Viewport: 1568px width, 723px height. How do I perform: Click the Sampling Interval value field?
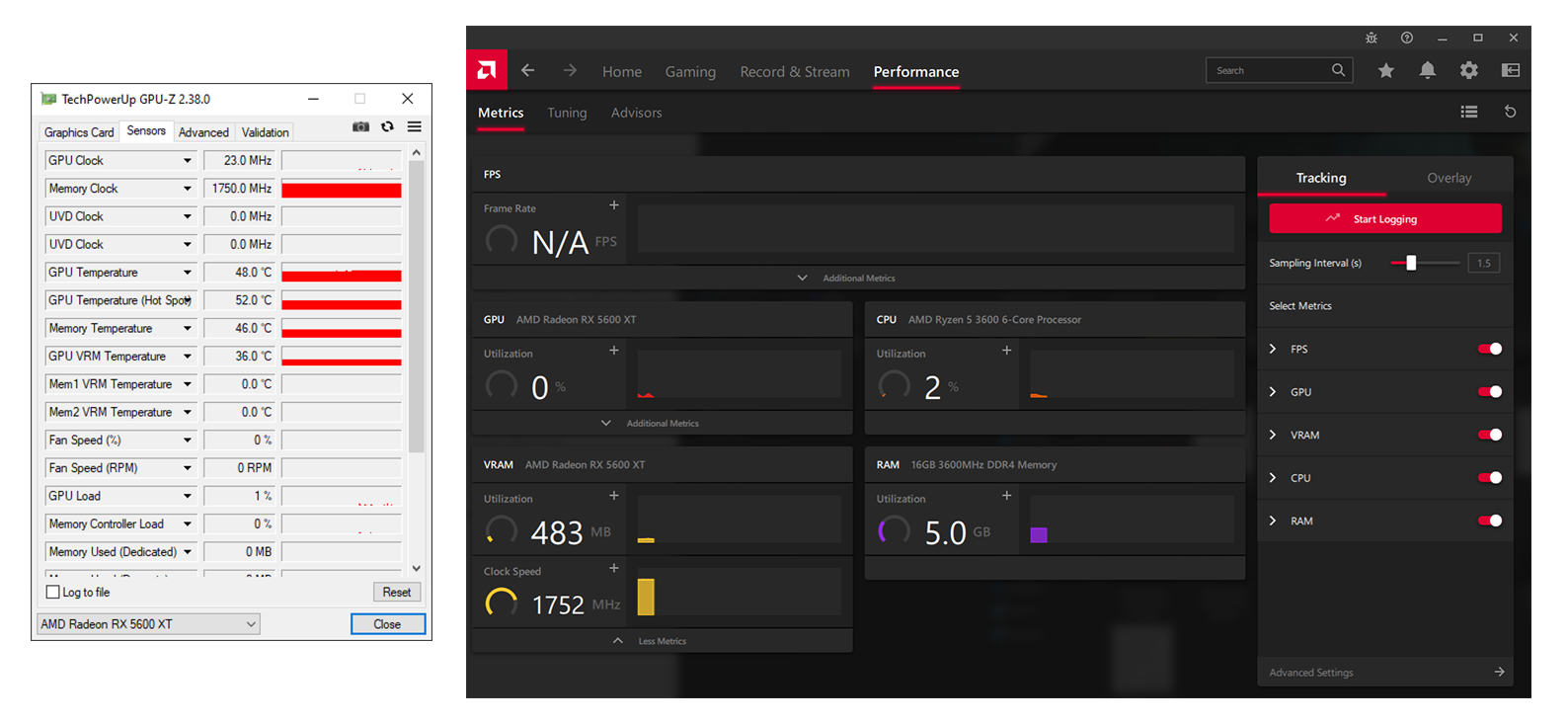click(1484, 263)
